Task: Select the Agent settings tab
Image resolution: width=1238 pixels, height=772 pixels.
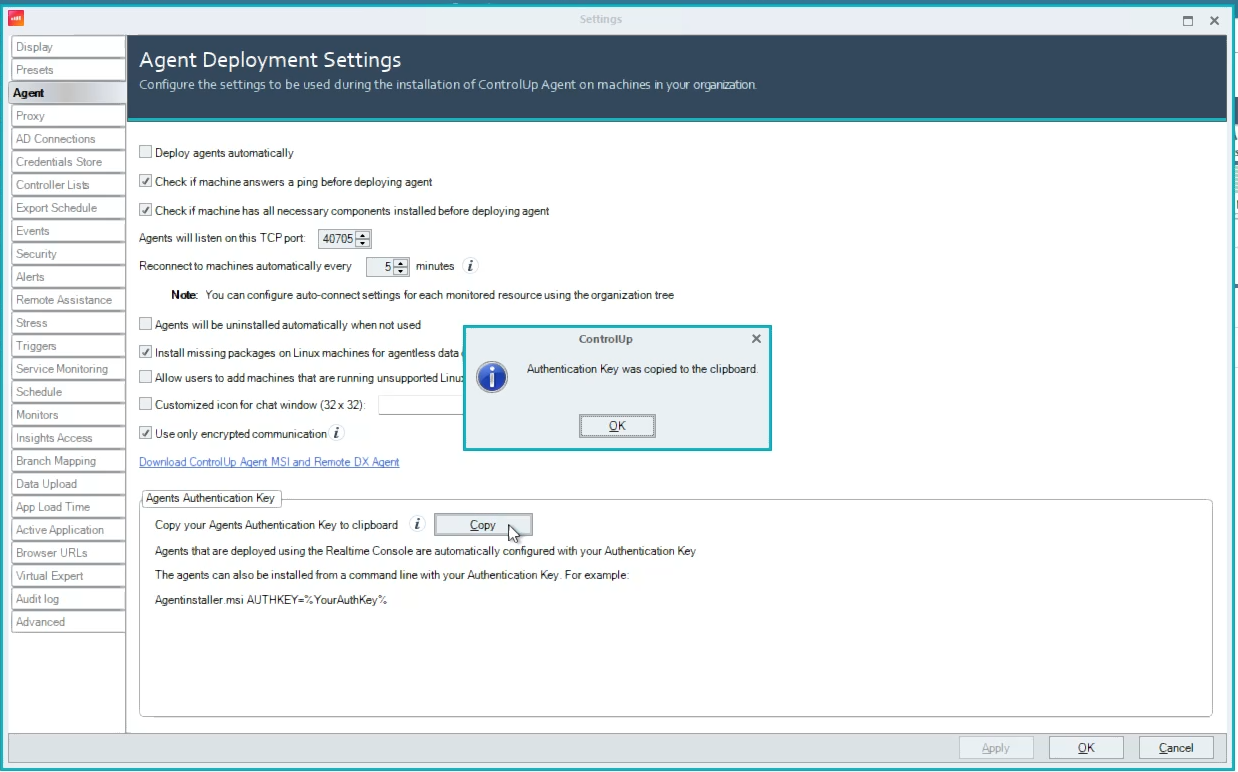Action: point(67,93)
